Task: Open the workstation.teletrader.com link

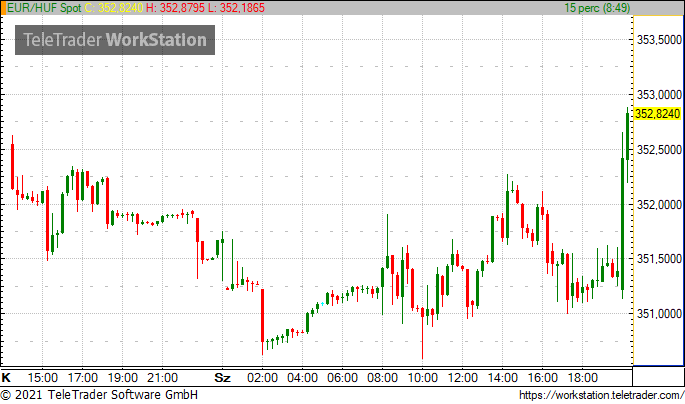Action: pyautogui.click(x=602, y=395)
